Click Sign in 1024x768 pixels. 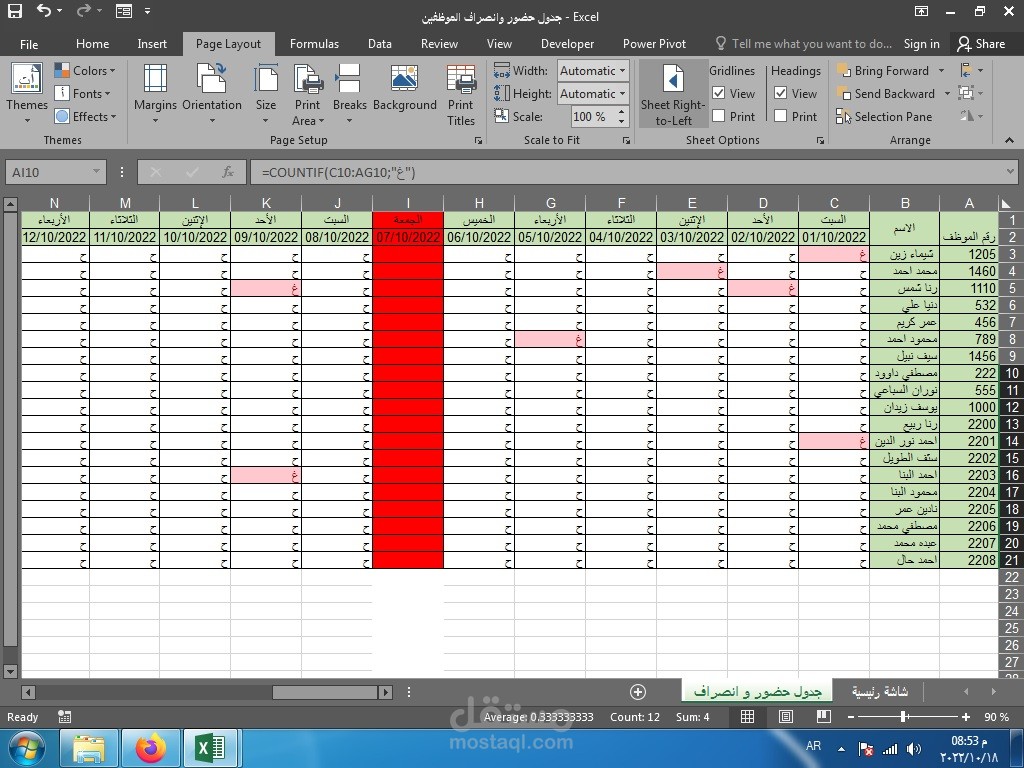click(x=921, y=44)
